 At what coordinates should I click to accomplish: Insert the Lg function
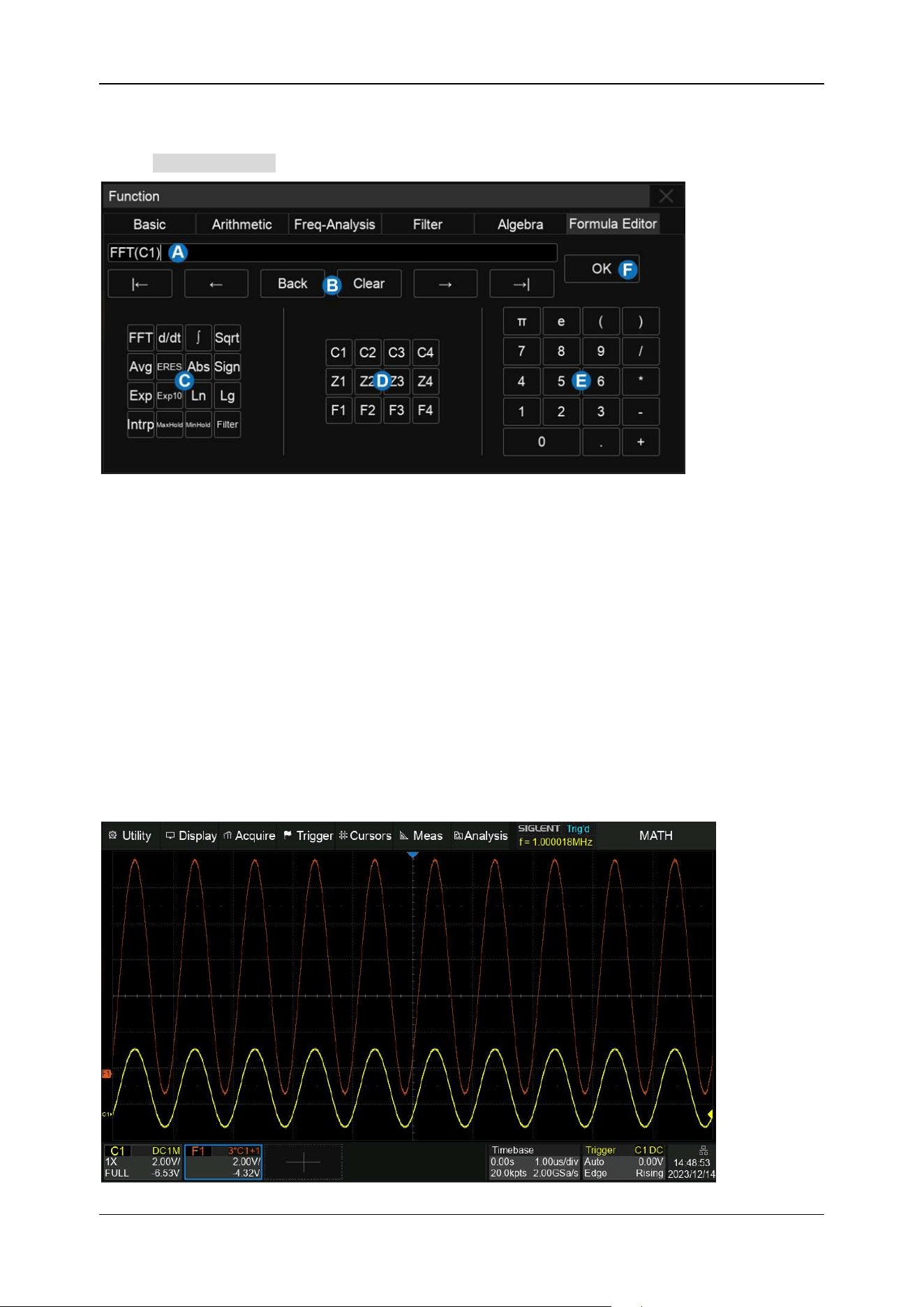coord(227,396)
